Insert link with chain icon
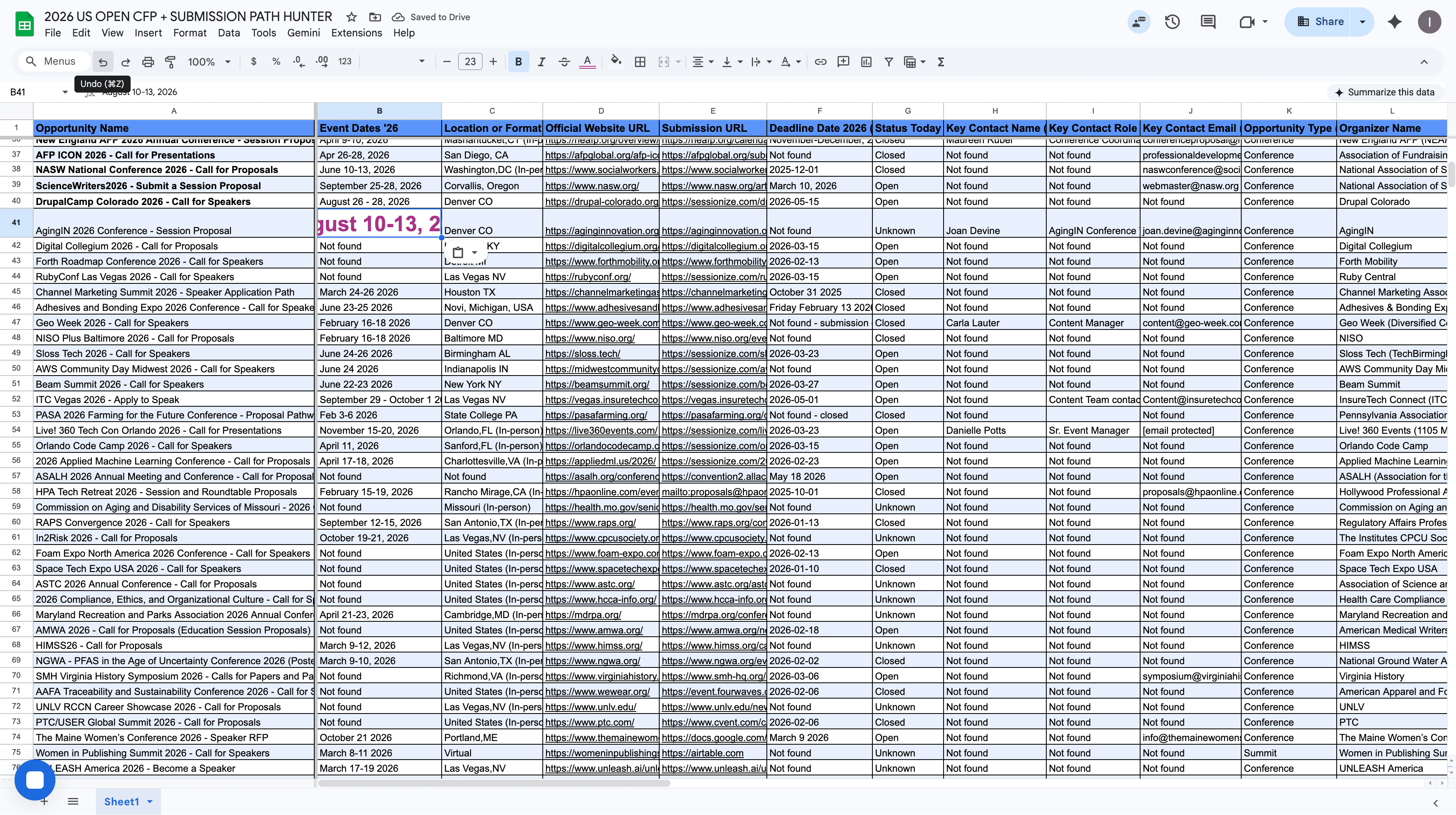The image size is (1456, 815). click(x=820, y=62)
